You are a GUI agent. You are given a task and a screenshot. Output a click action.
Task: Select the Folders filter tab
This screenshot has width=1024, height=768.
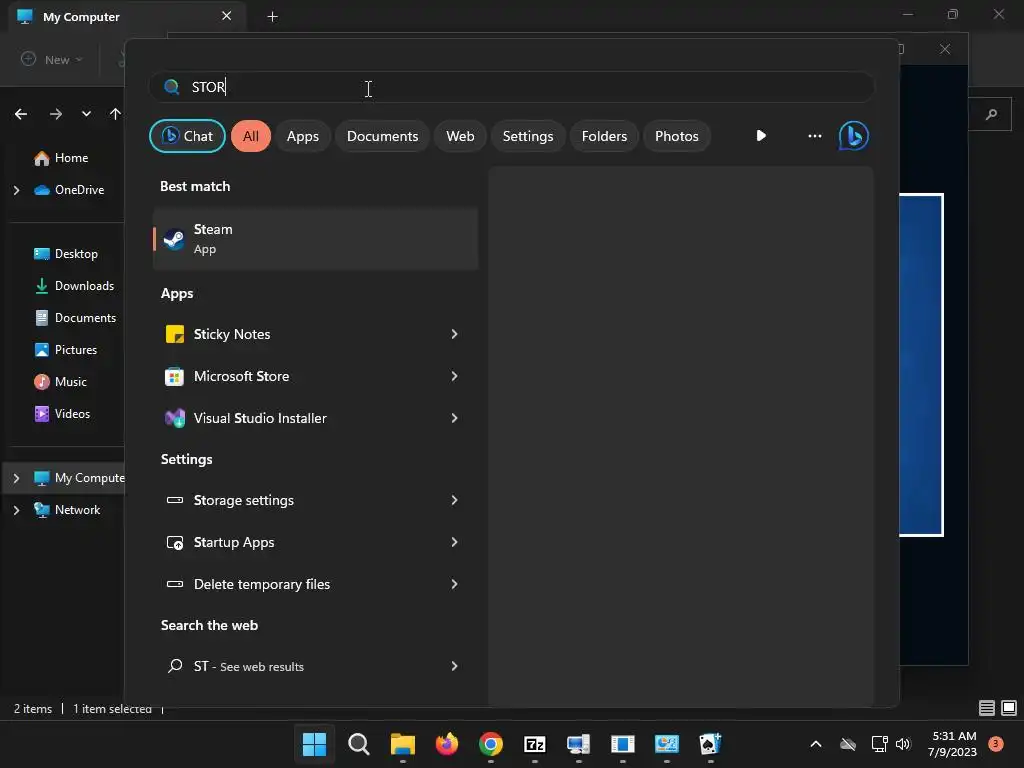pyautogui.click(x=605, y=136)
